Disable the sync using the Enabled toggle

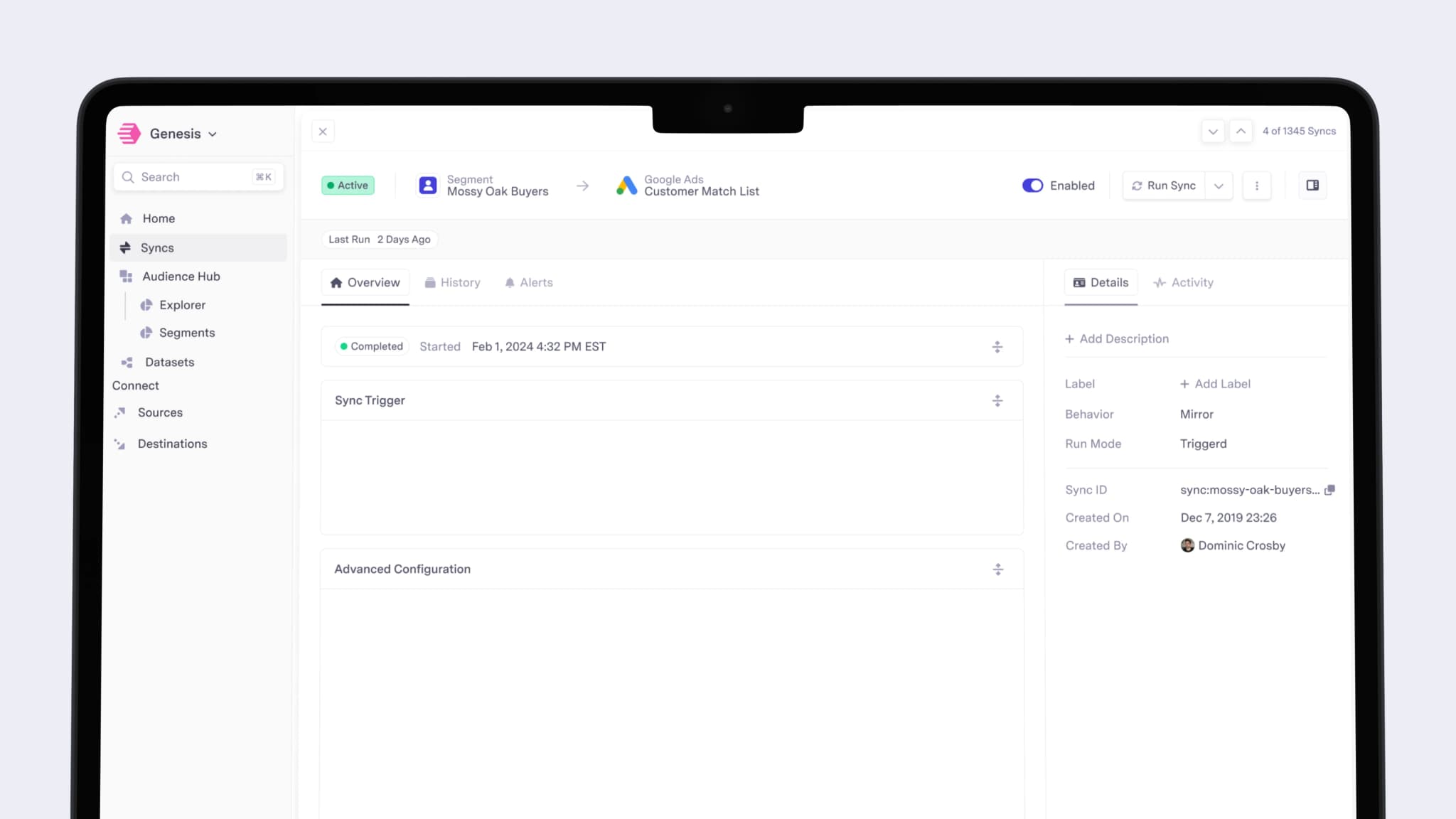(x=1032, y=186)
